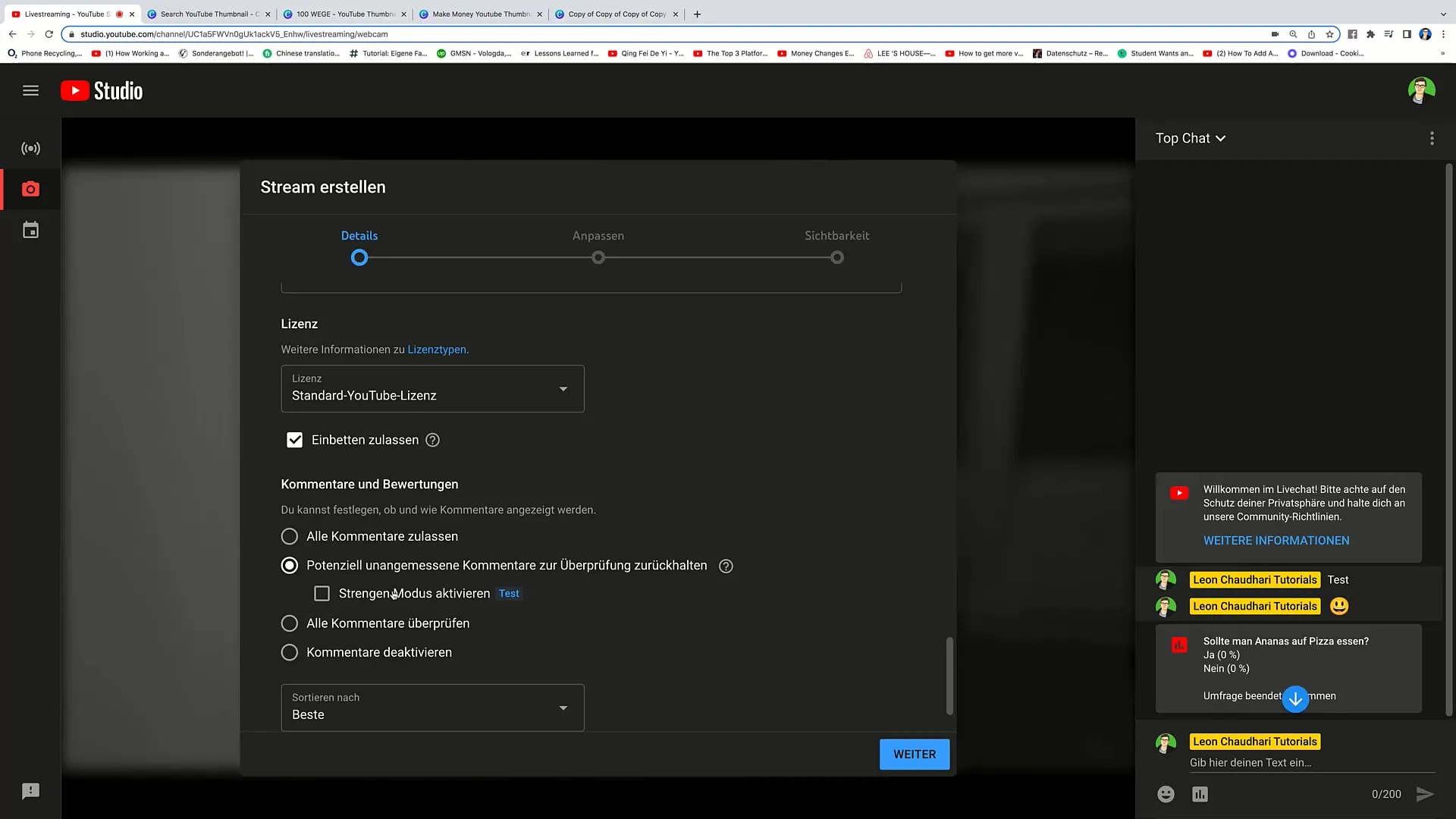Click the livestreaming antenna icon
The height and width of the screenshot is (819, 1456).
coord(30,148)
